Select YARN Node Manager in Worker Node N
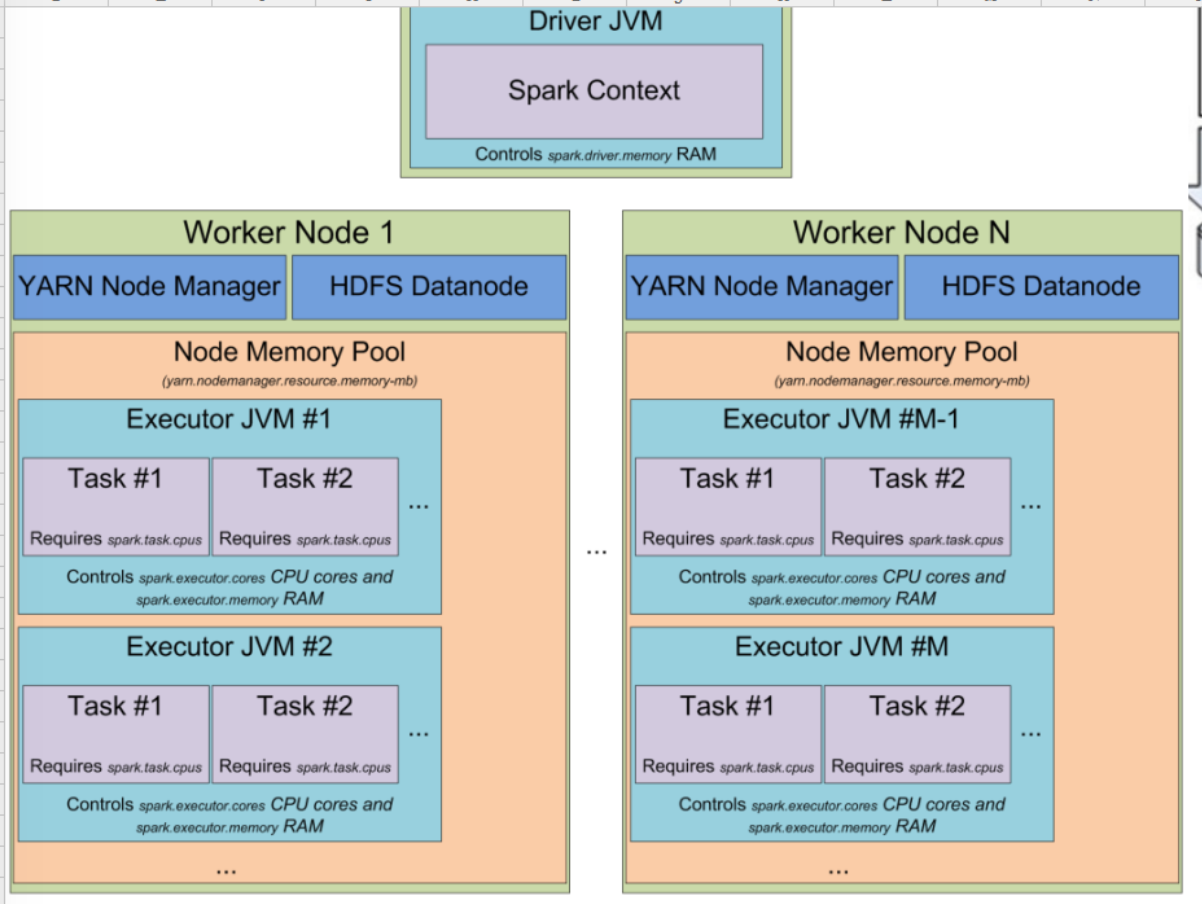 763,287
